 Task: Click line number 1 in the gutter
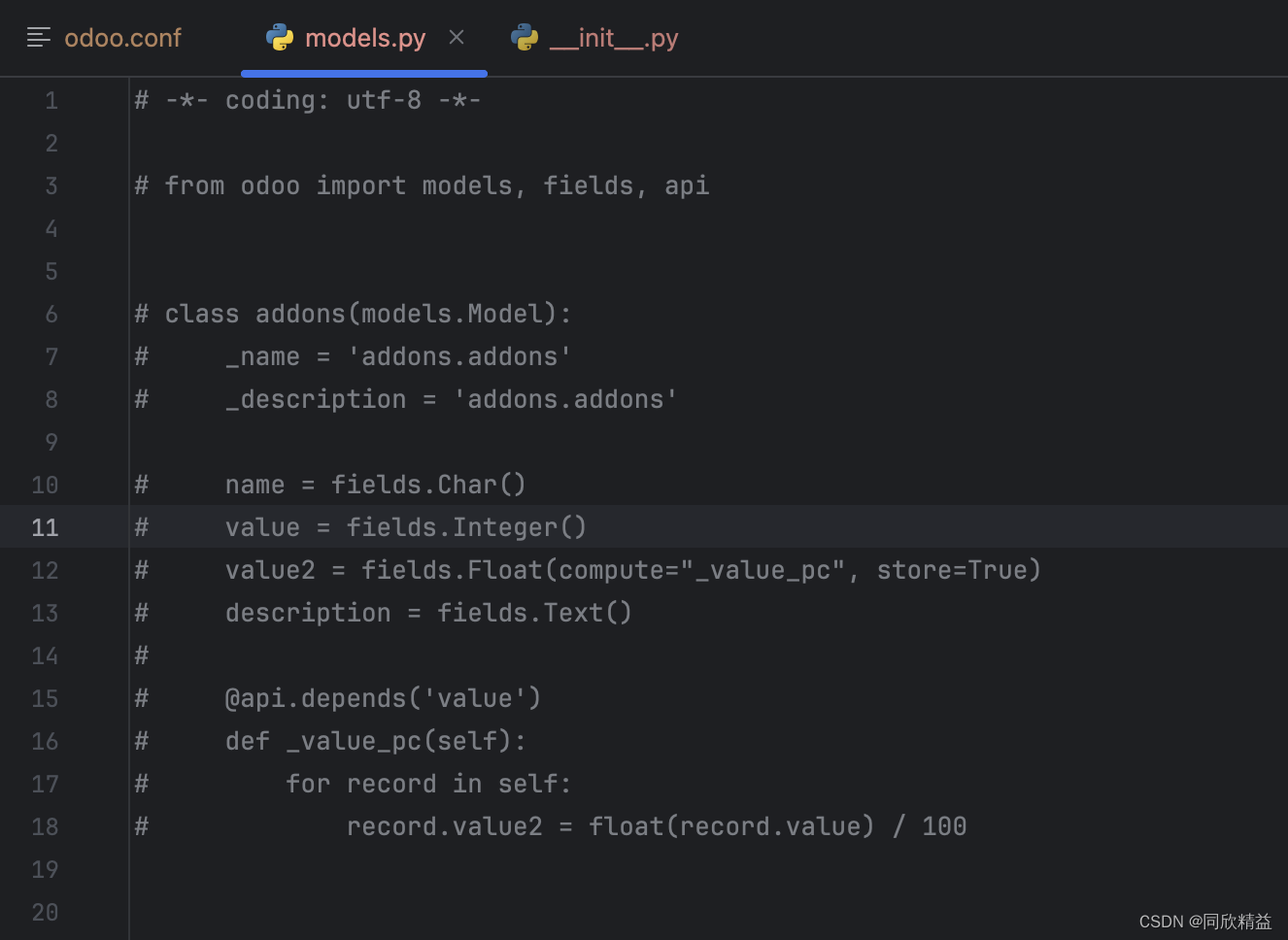[51, 100]
